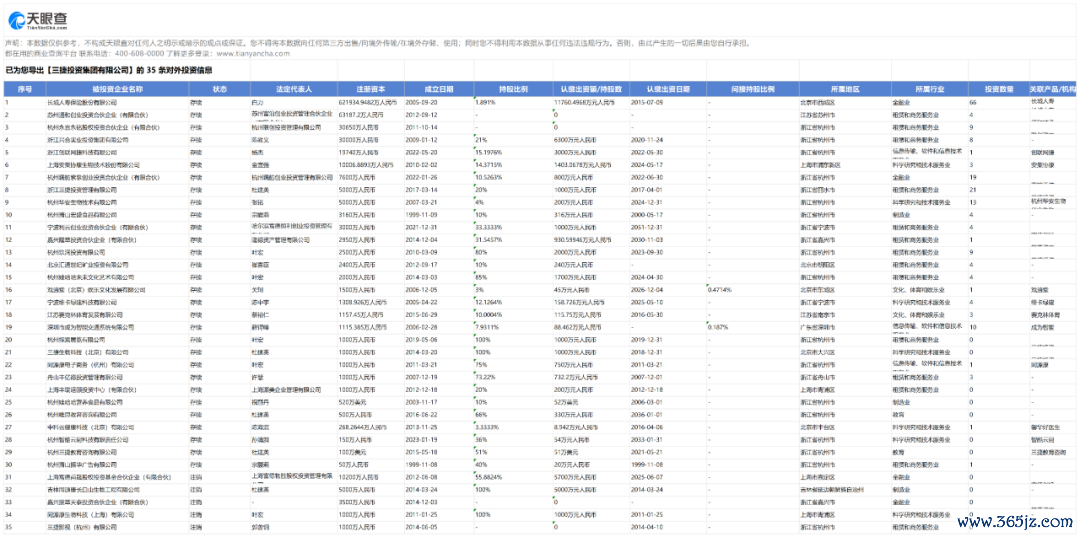
Task: Select shareholding ratio 55.8824%
Action: [x=488, y=477]
